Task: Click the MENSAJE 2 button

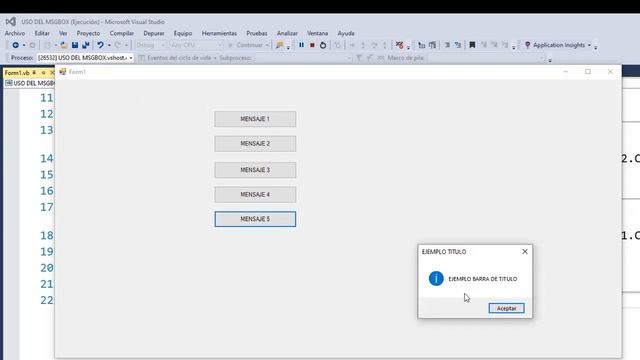Action: [x=255, y=144]
